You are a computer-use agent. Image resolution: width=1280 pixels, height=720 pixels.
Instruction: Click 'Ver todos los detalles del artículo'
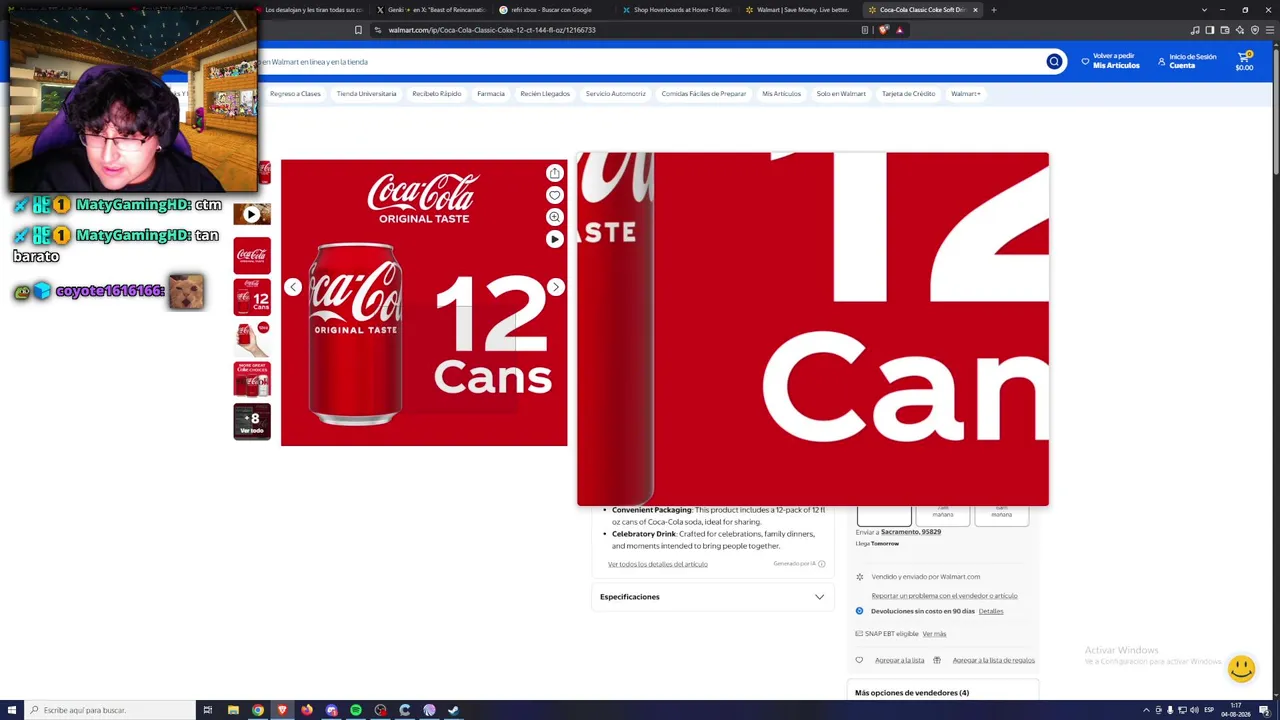(658, 564)
